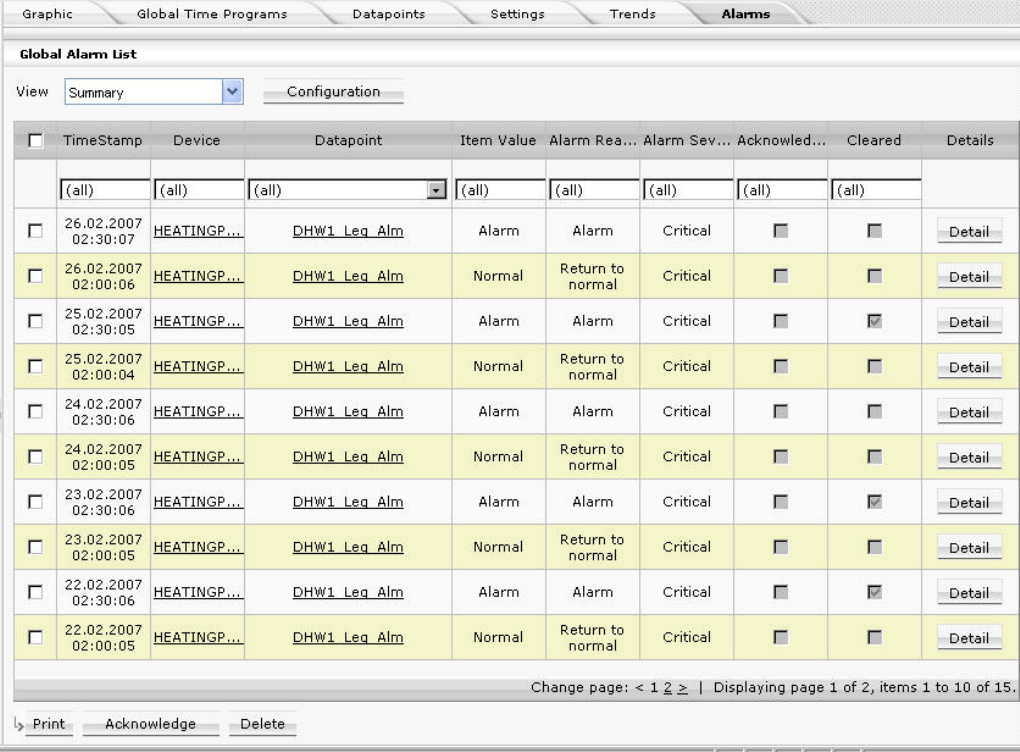1020x752 pixels.
Task: Open the Trends tab
Action: (632, 14)
